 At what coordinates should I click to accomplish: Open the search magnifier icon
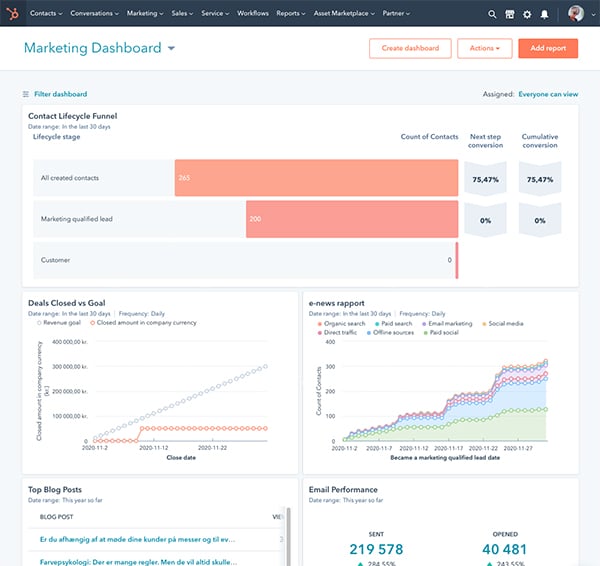click(492, 15)
